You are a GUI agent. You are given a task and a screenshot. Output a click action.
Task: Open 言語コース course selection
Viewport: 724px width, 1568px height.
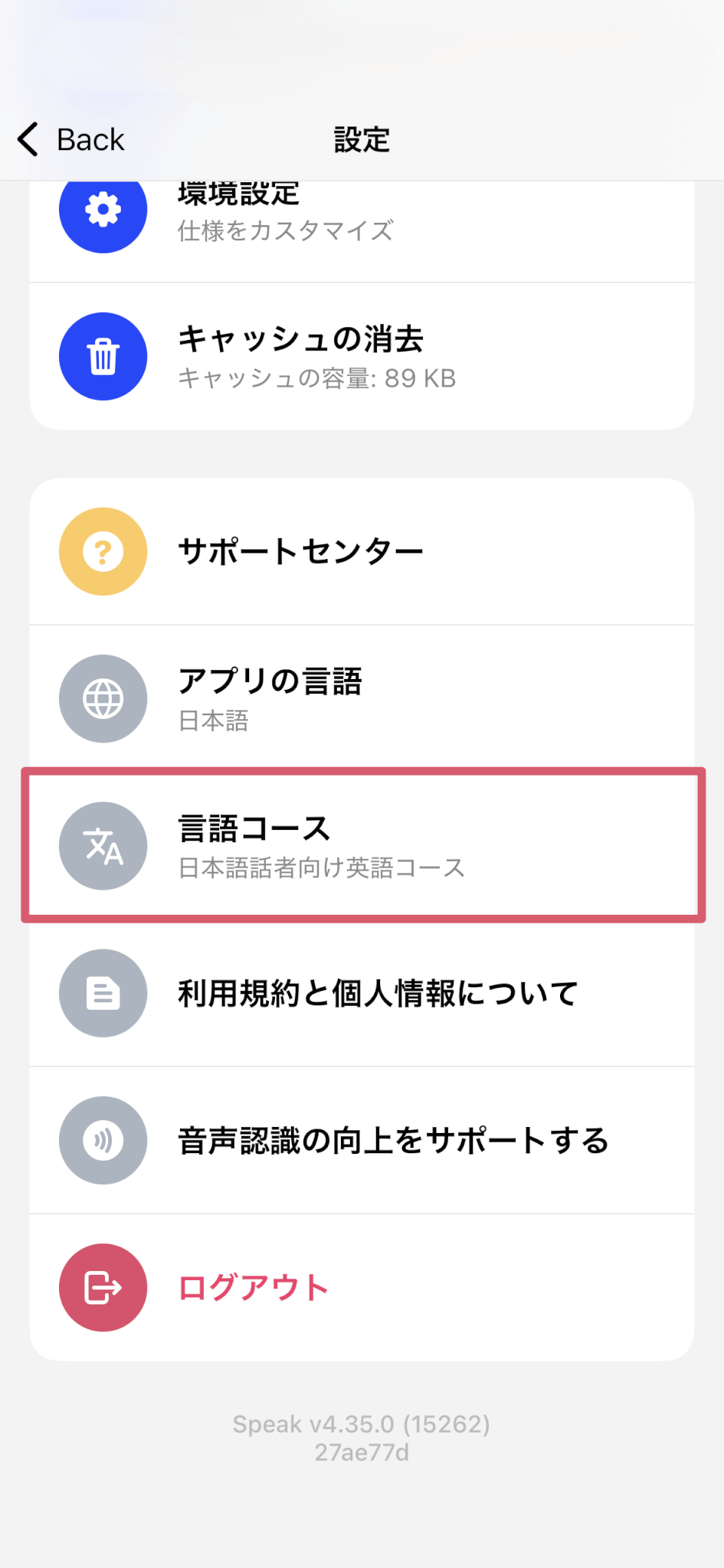pyautogui.click(x=254, y=828)
